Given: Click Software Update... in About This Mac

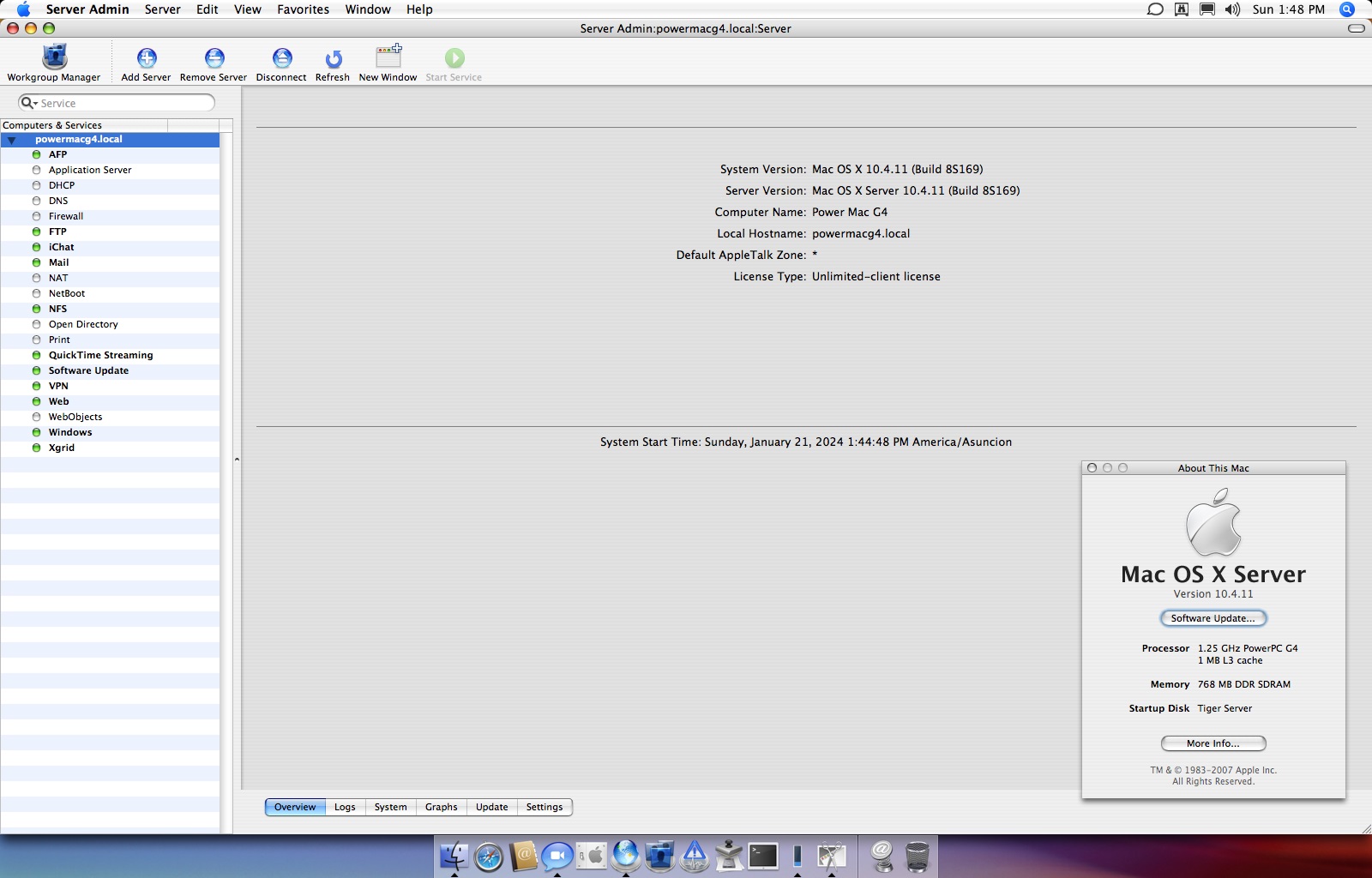Looking at the screenshot, I should [x=1213, y=618].
